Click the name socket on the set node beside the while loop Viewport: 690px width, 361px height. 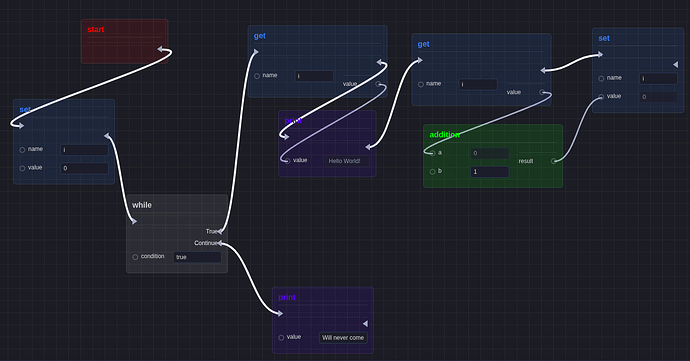[22, 150]
